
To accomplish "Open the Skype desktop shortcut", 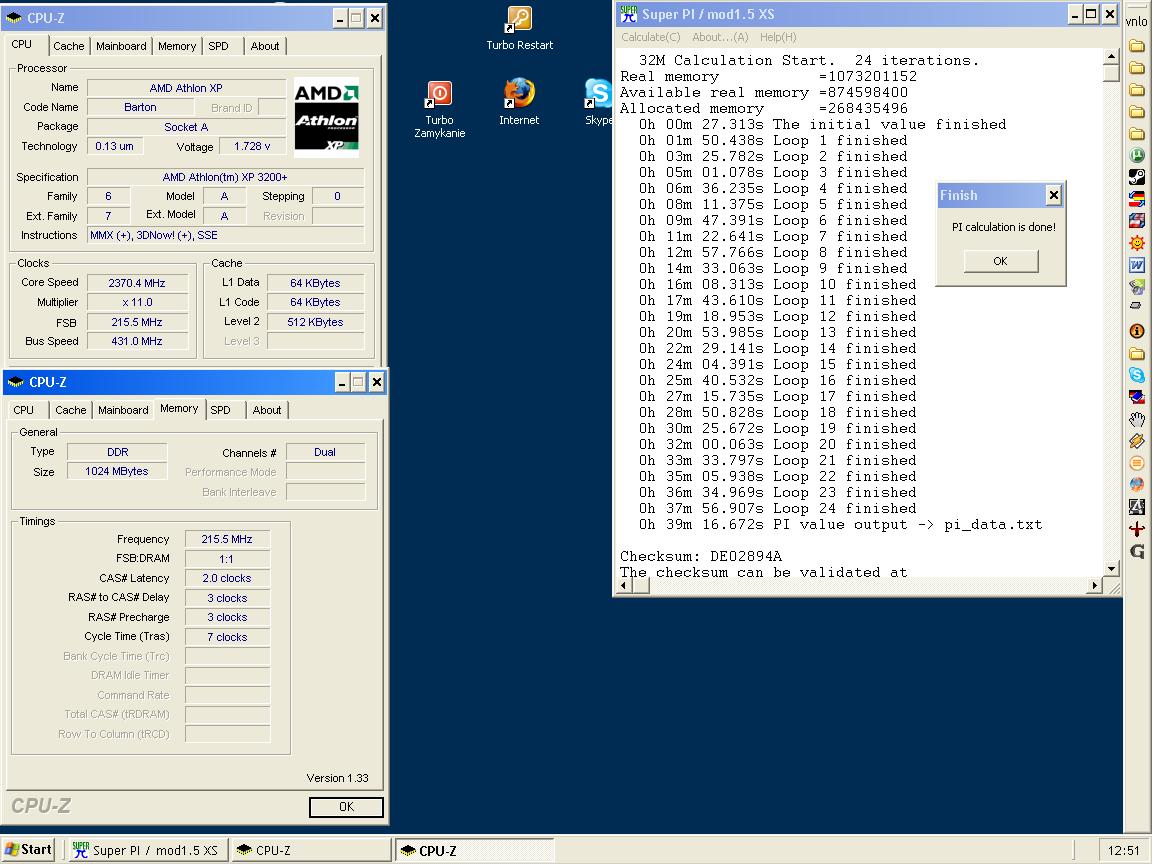I will (x=598, y=101).
